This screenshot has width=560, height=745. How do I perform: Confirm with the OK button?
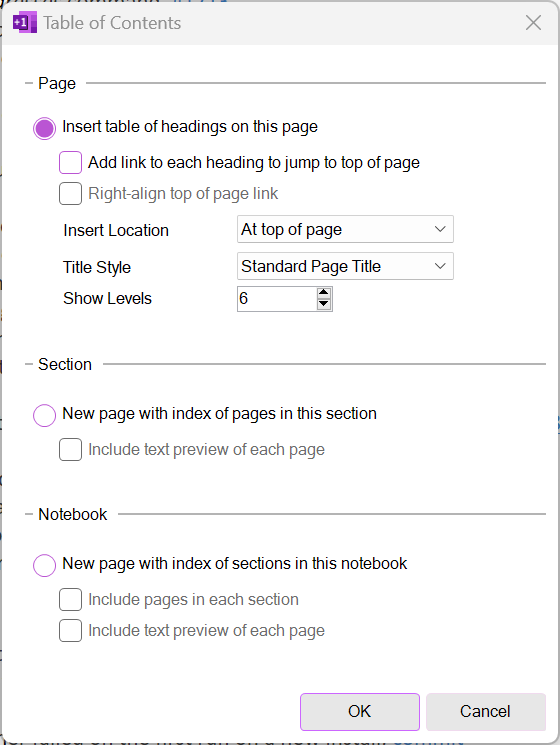[360, 712]
